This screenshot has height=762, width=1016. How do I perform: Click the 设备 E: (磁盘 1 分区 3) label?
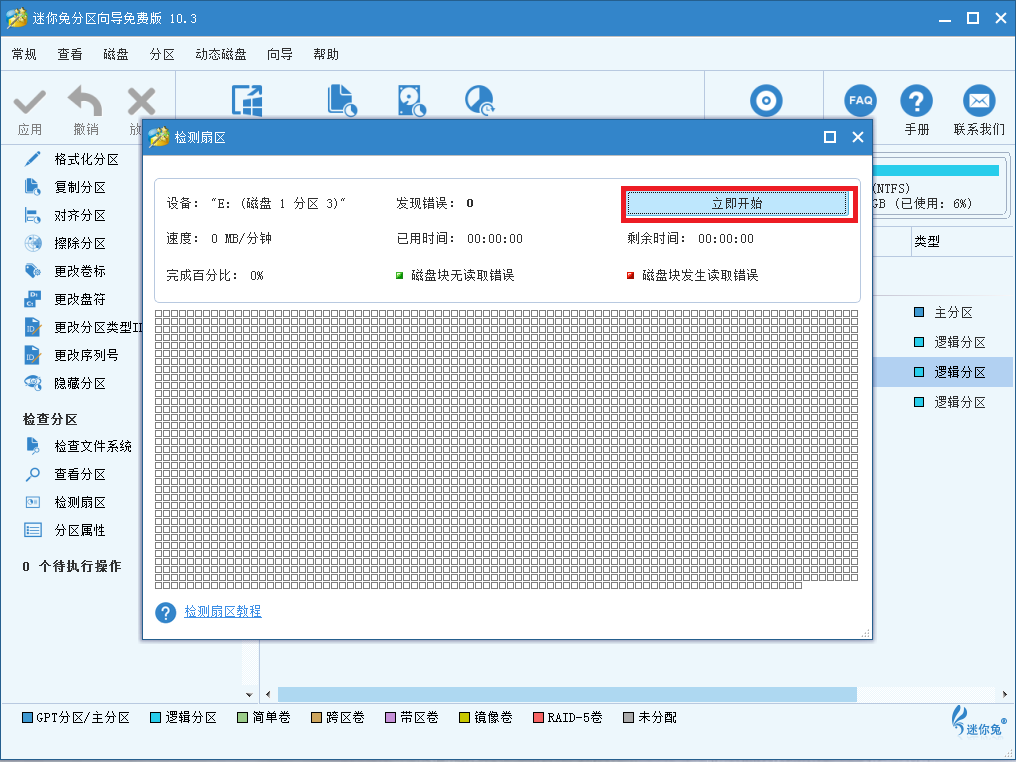point(256,203)
